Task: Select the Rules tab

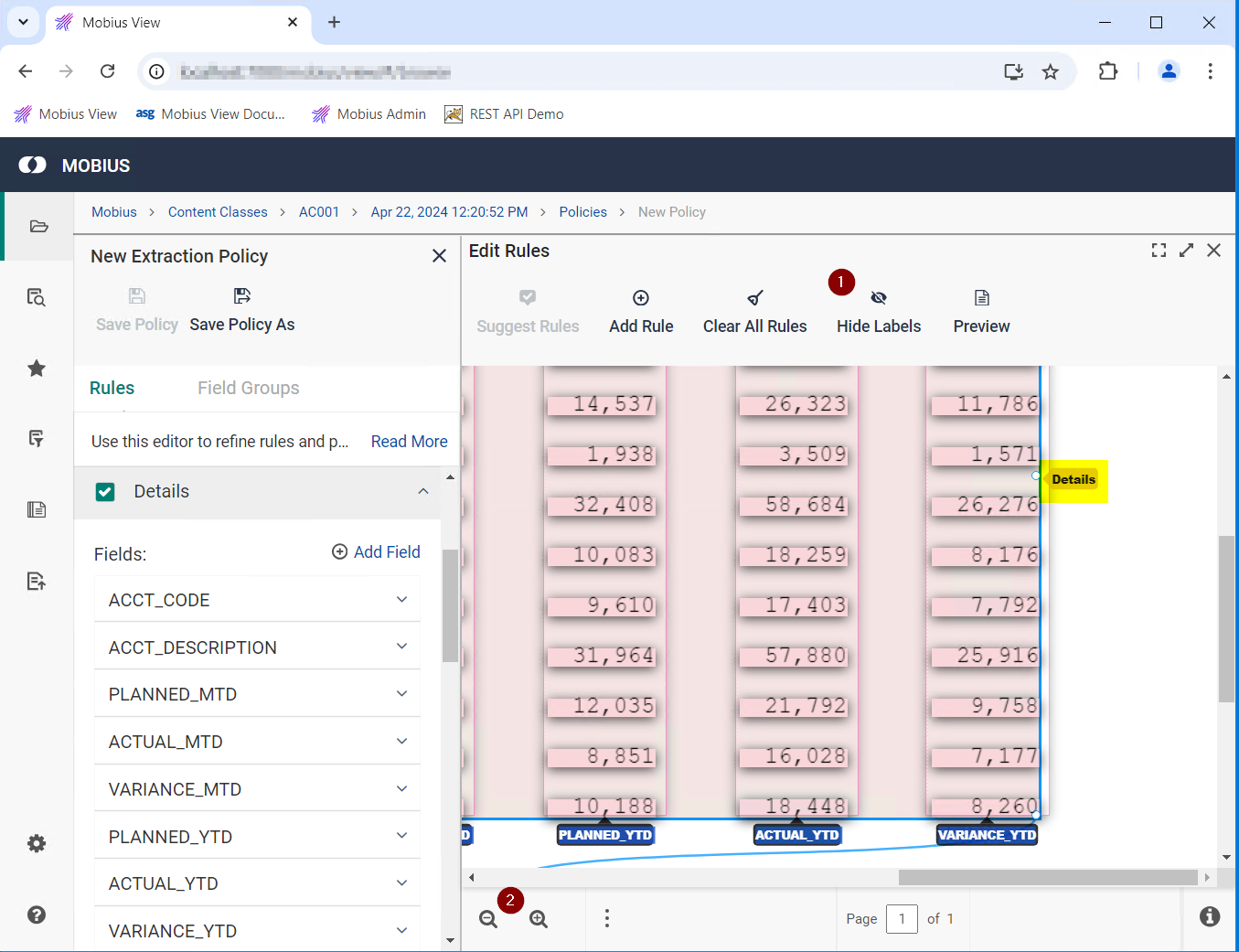Action: pos(112,388)
